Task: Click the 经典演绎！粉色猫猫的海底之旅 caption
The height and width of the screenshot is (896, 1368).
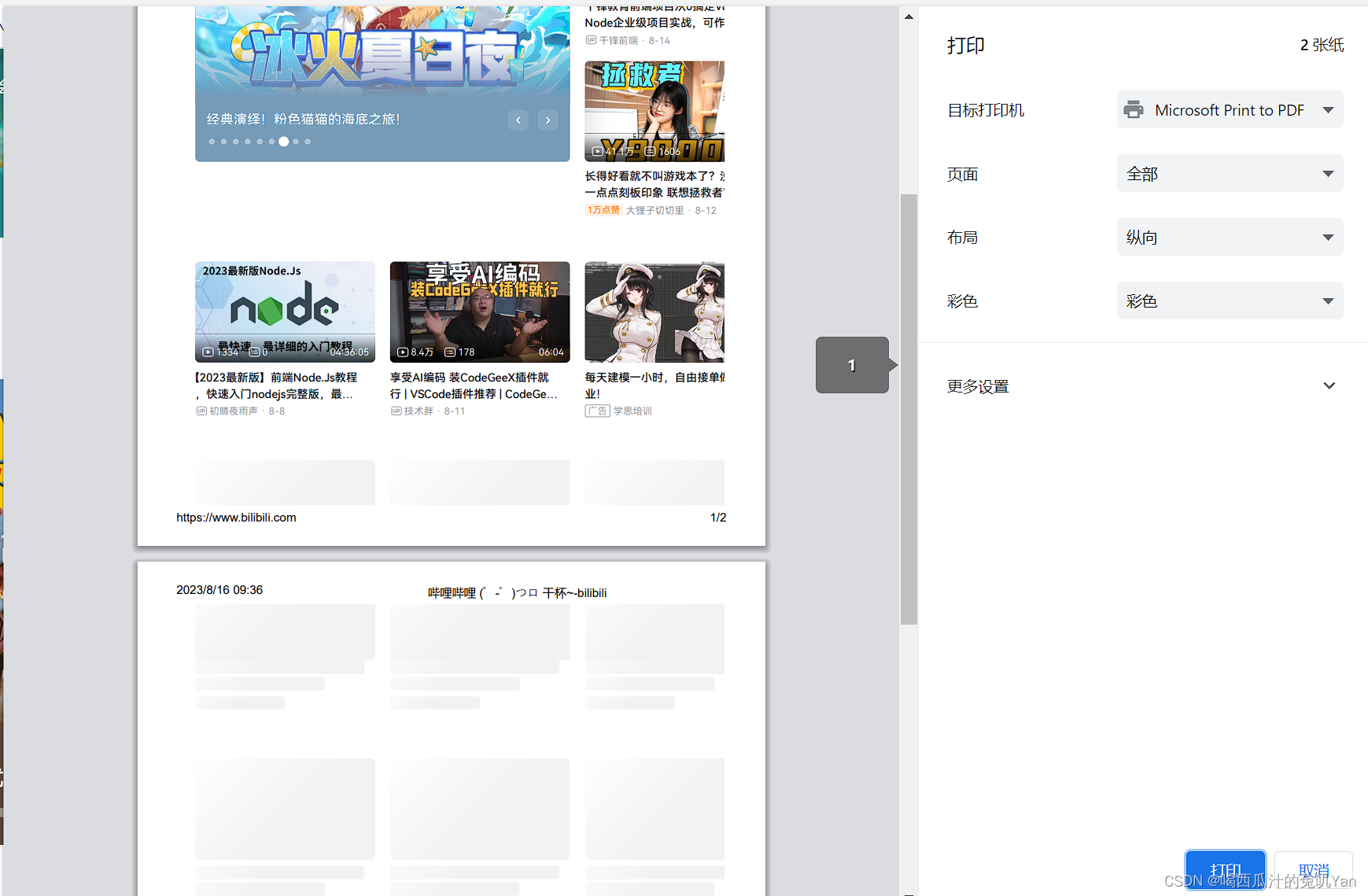Action: point(304,119)
